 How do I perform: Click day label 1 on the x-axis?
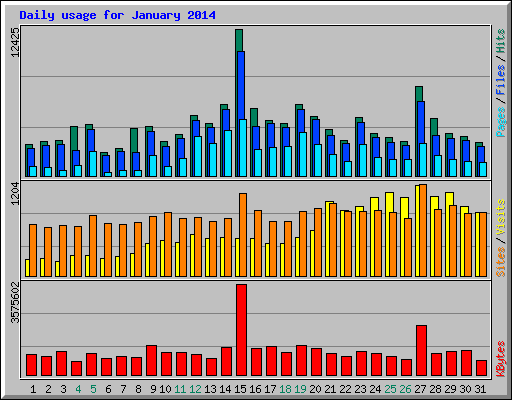point(33,389)
